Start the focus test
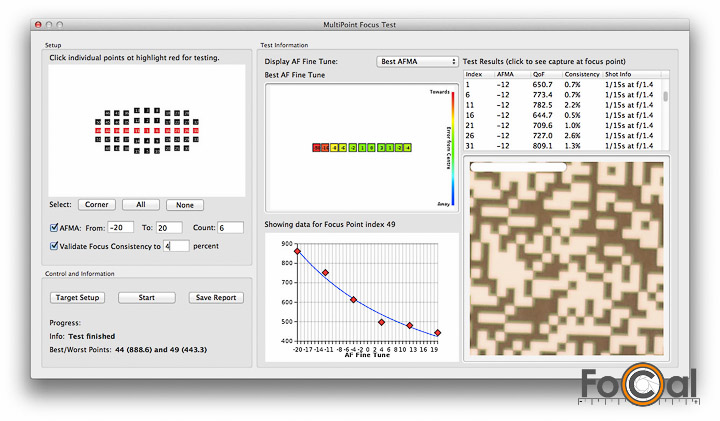This screenshot has width=720, height=421. click(146, 298)
